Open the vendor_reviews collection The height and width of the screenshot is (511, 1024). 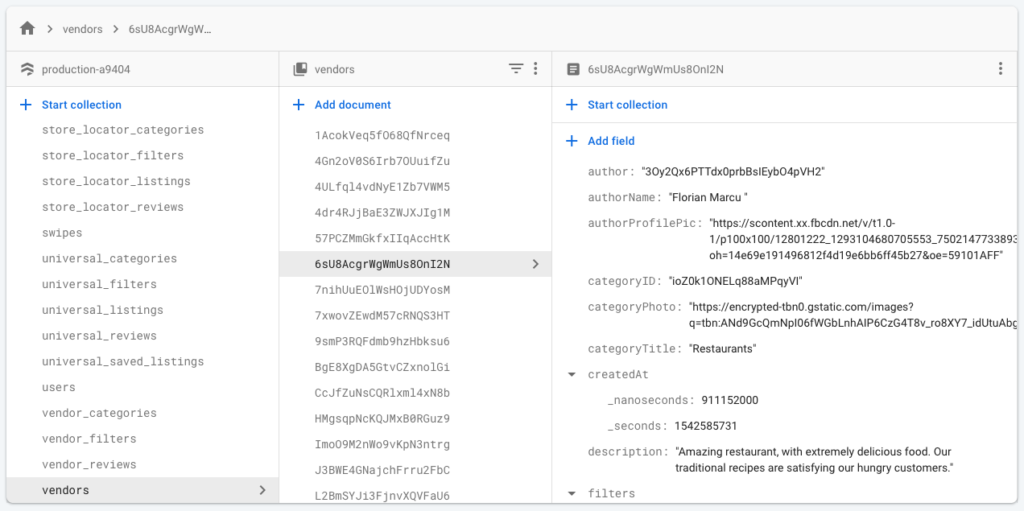[89, 465]
